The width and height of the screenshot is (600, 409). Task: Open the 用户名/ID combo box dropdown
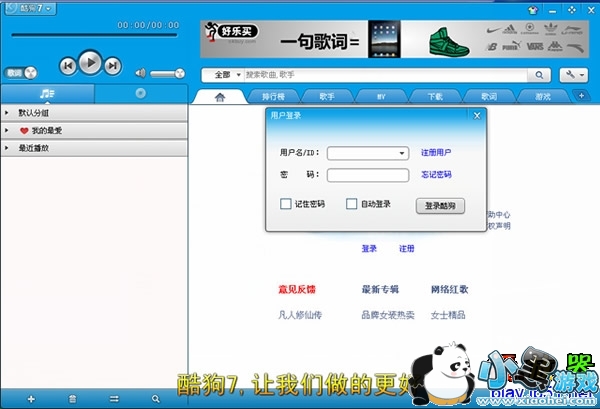[402, 153]
